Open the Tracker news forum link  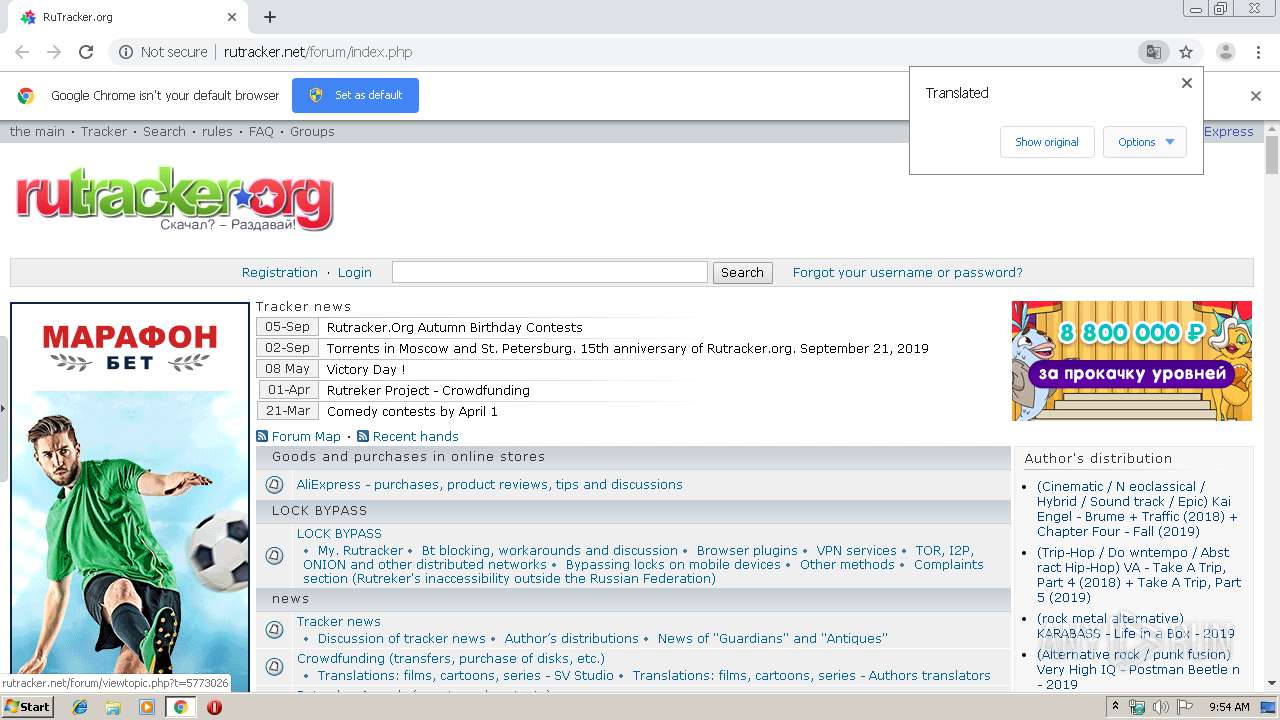339,621
